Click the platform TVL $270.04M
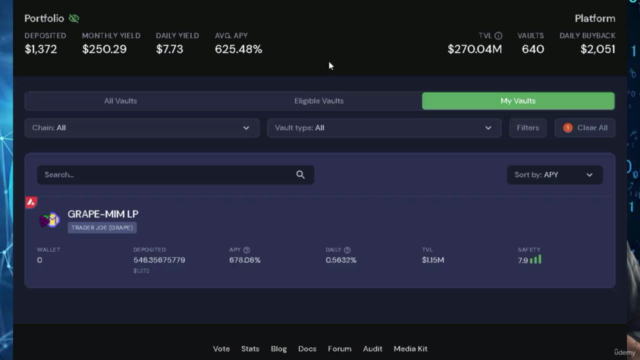This screenshot has height=360, width=640. click(475, 49)
